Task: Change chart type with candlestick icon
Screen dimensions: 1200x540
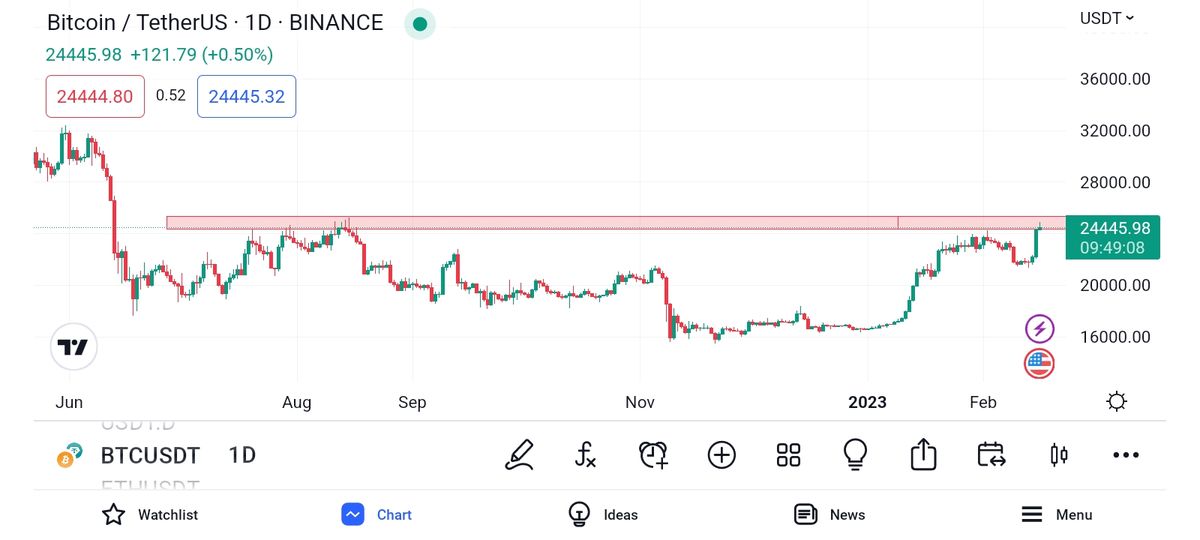Action: 1058,455
